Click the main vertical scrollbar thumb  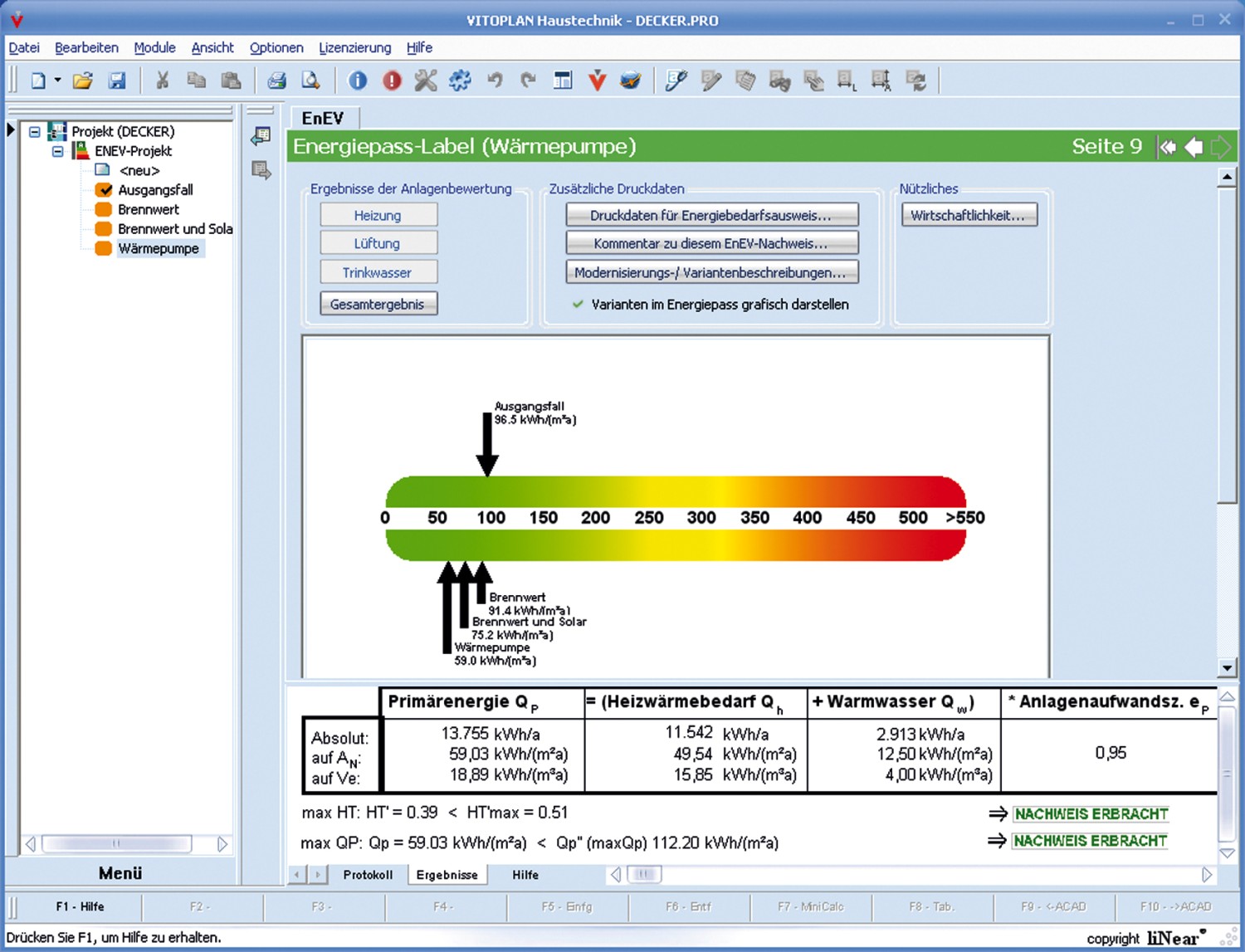[1227, 345]
